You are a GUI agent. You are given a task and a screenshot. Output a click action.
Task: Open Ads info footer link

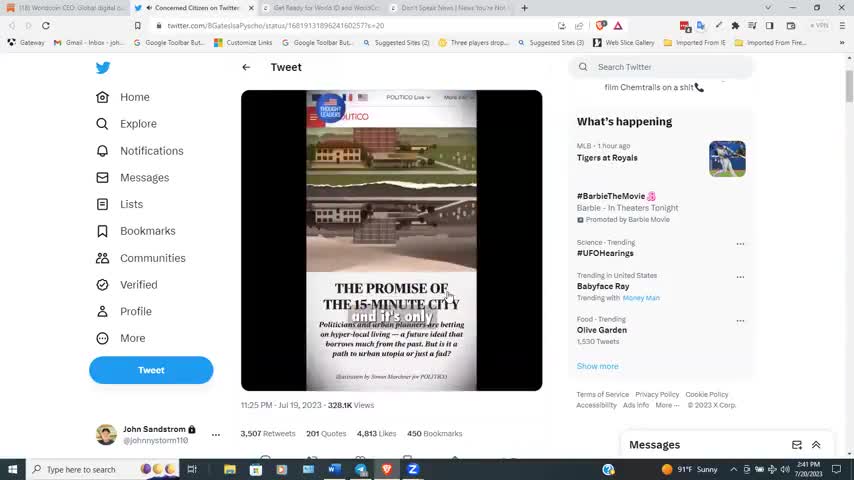[636, 405]
